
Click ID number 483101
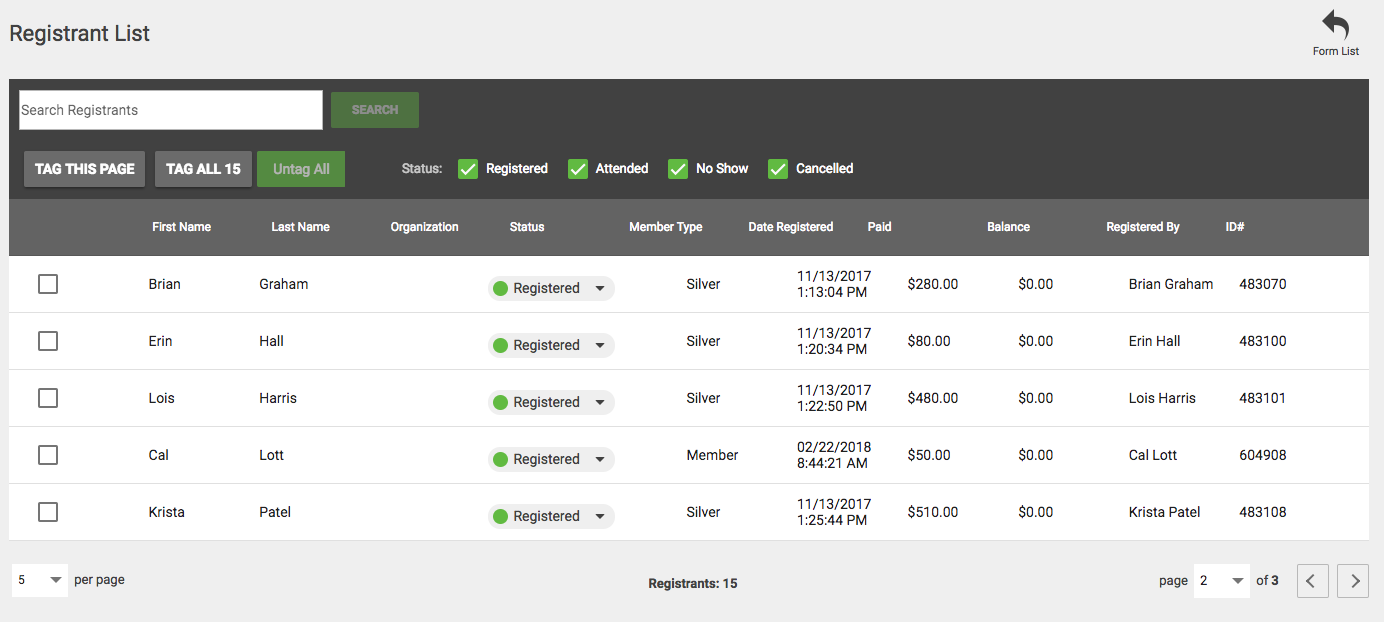1263,398
